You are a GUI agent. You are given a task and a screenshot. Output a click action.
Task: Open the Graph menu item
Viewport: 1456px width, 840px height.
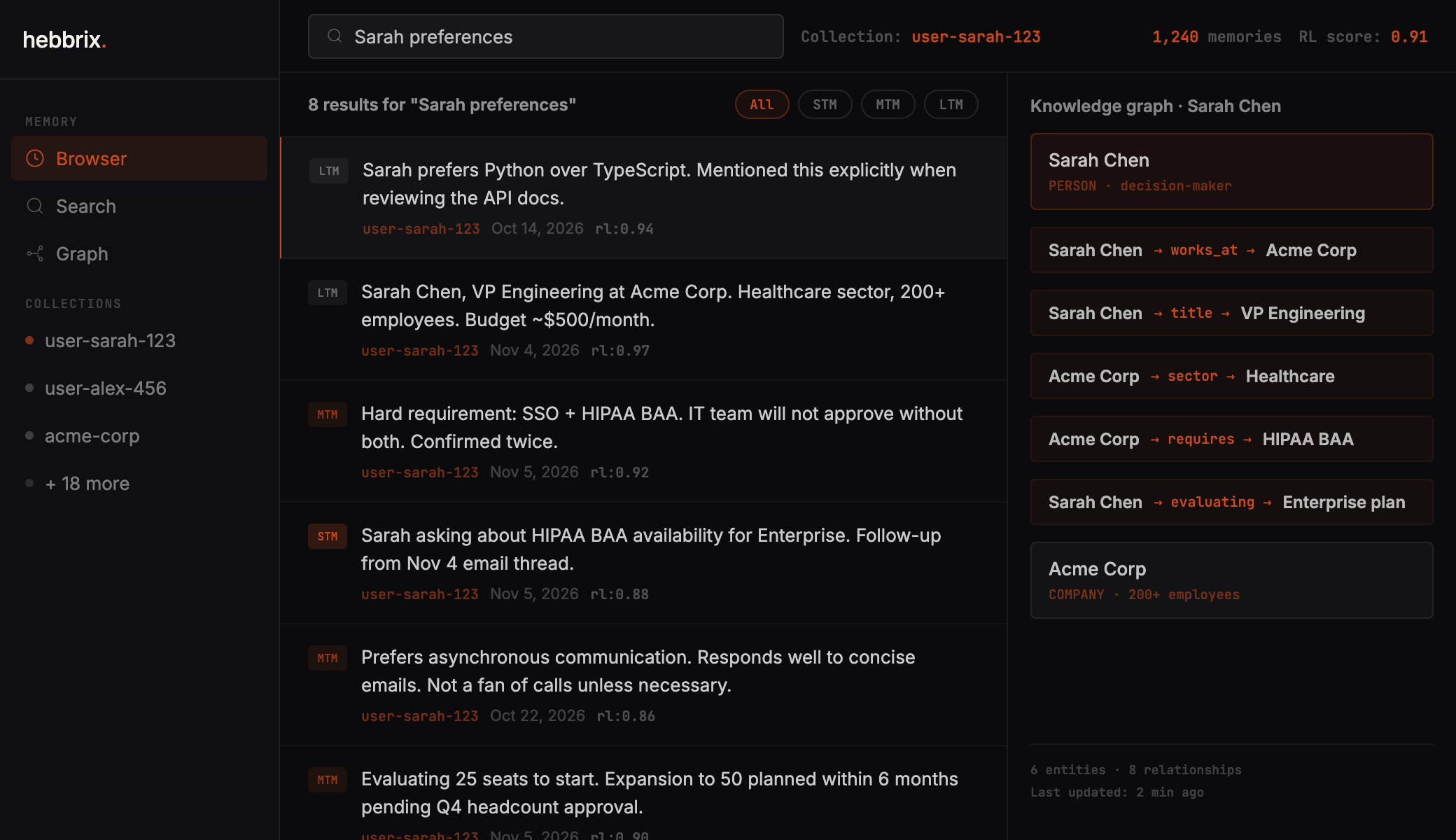coord(139,253)
